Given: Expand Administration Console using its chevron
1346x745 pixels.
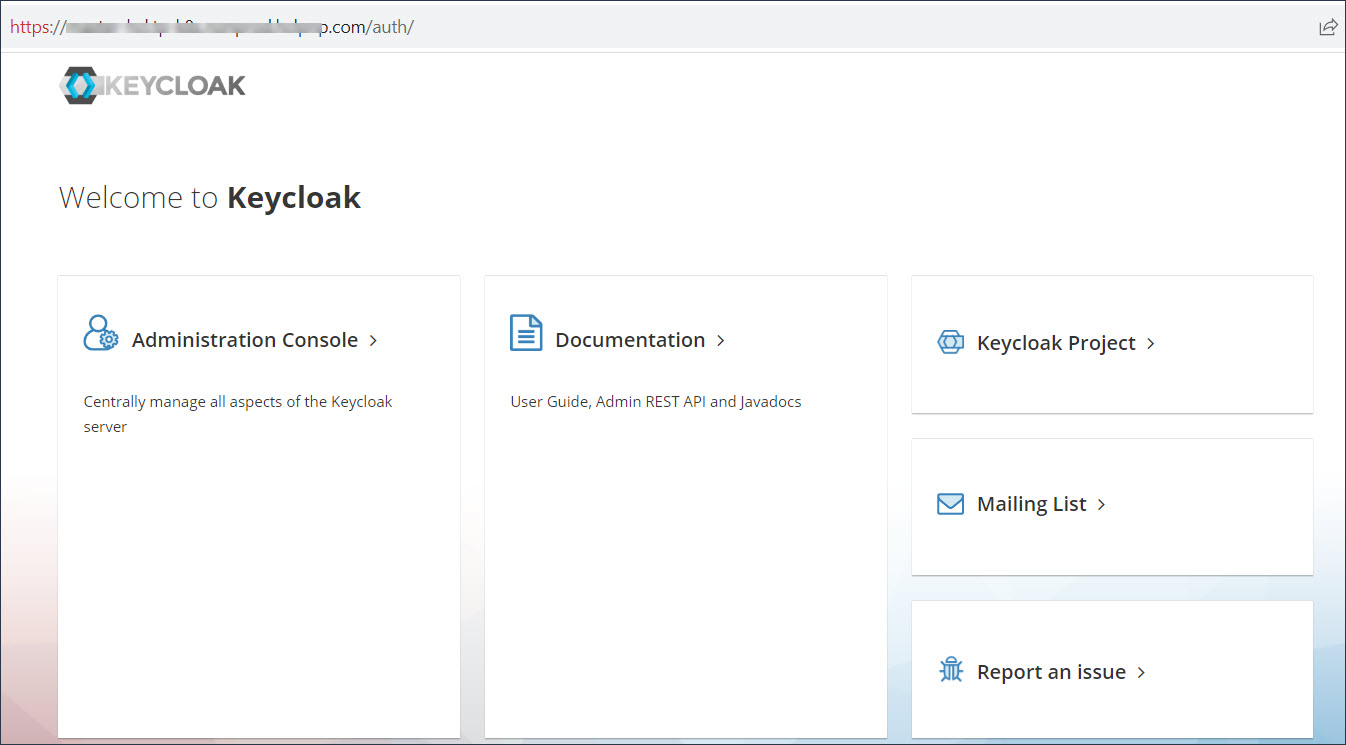Looking at the screenshot, I should [x=373, y=340].
